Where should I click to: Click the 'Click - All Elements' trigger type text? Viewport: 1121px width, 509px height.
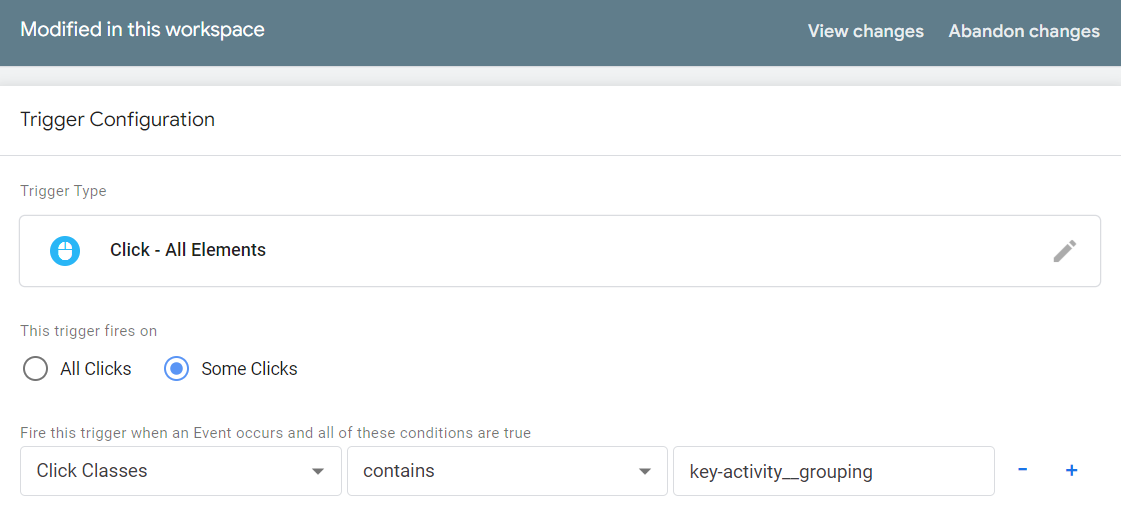(188, 250)
